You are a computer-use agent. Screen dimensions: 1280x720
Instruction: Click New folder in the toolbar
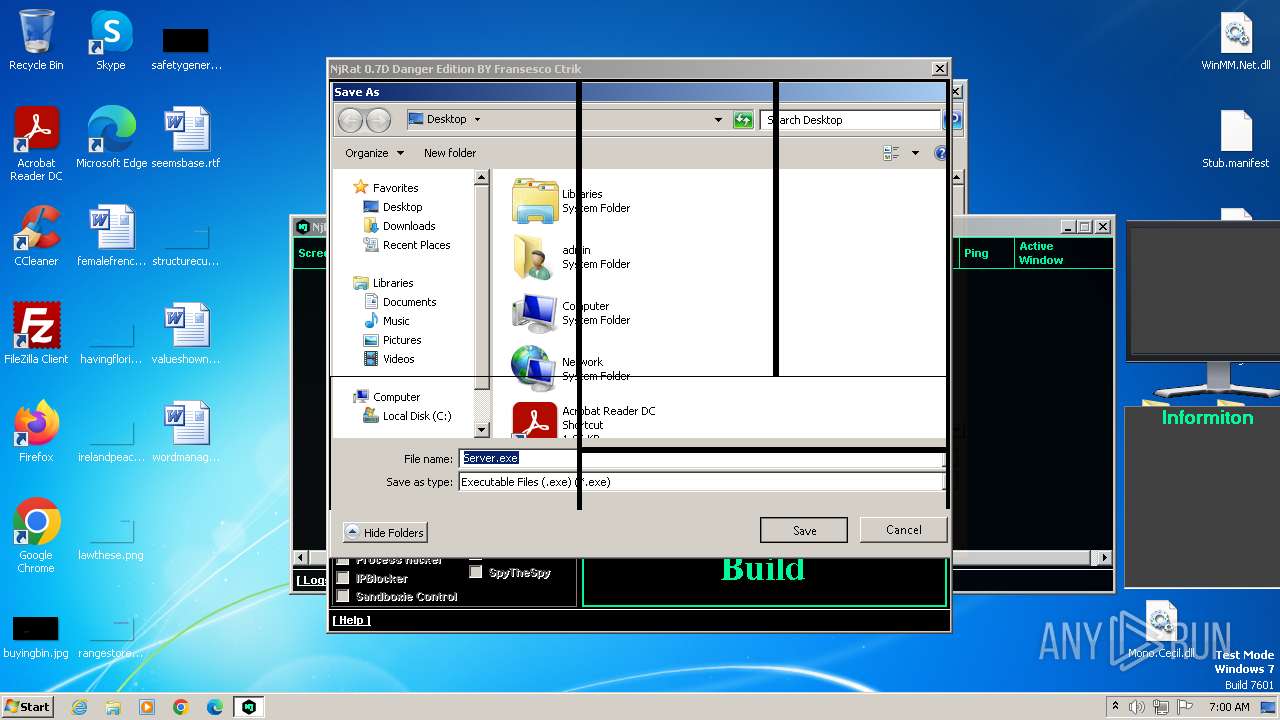click(x=450, y=153)
